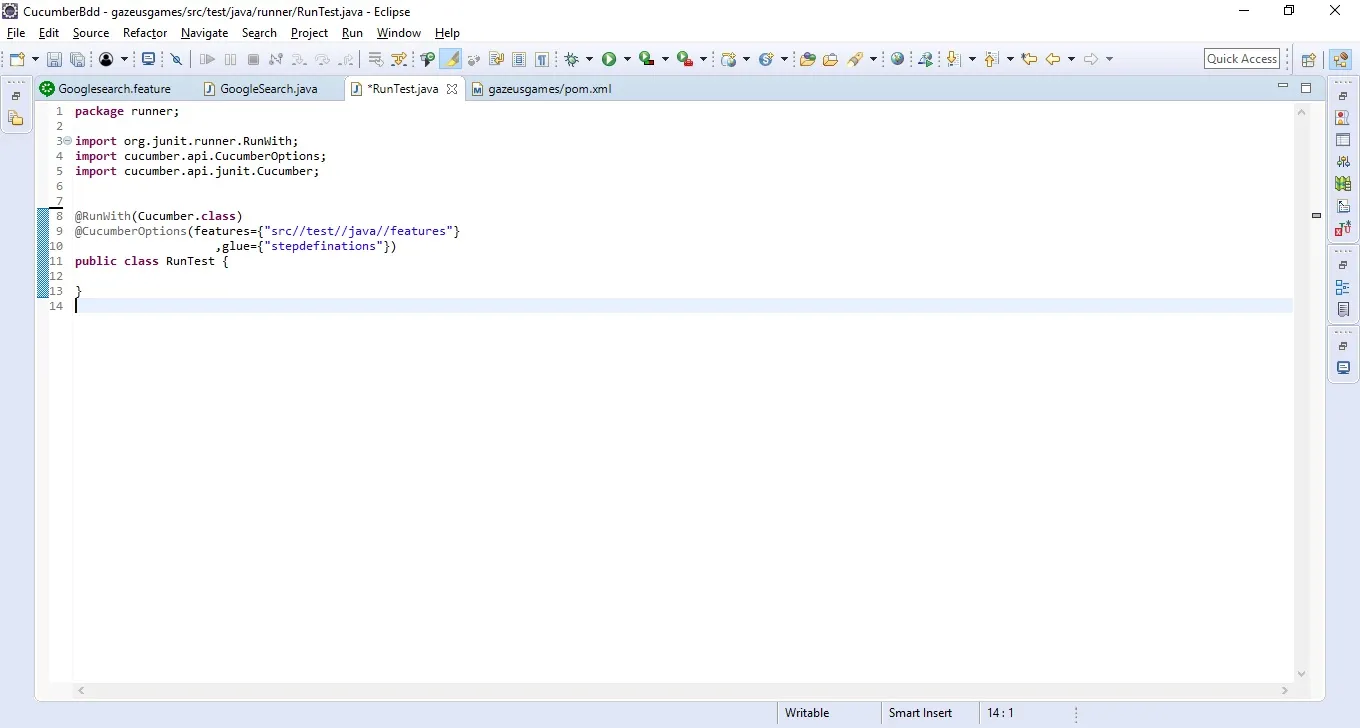Screen dimensions: 1360x728
Task: Click the Open Task icon
Action: (831, 59)
